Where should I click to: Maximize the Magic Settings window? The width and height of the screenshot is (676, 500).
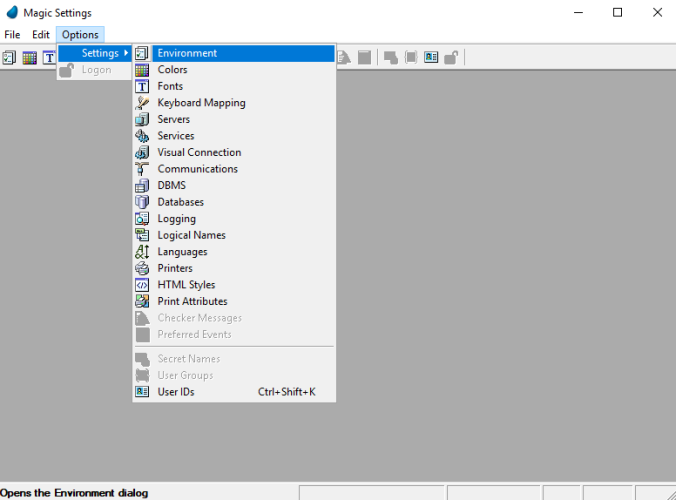[x=617, y=12]
